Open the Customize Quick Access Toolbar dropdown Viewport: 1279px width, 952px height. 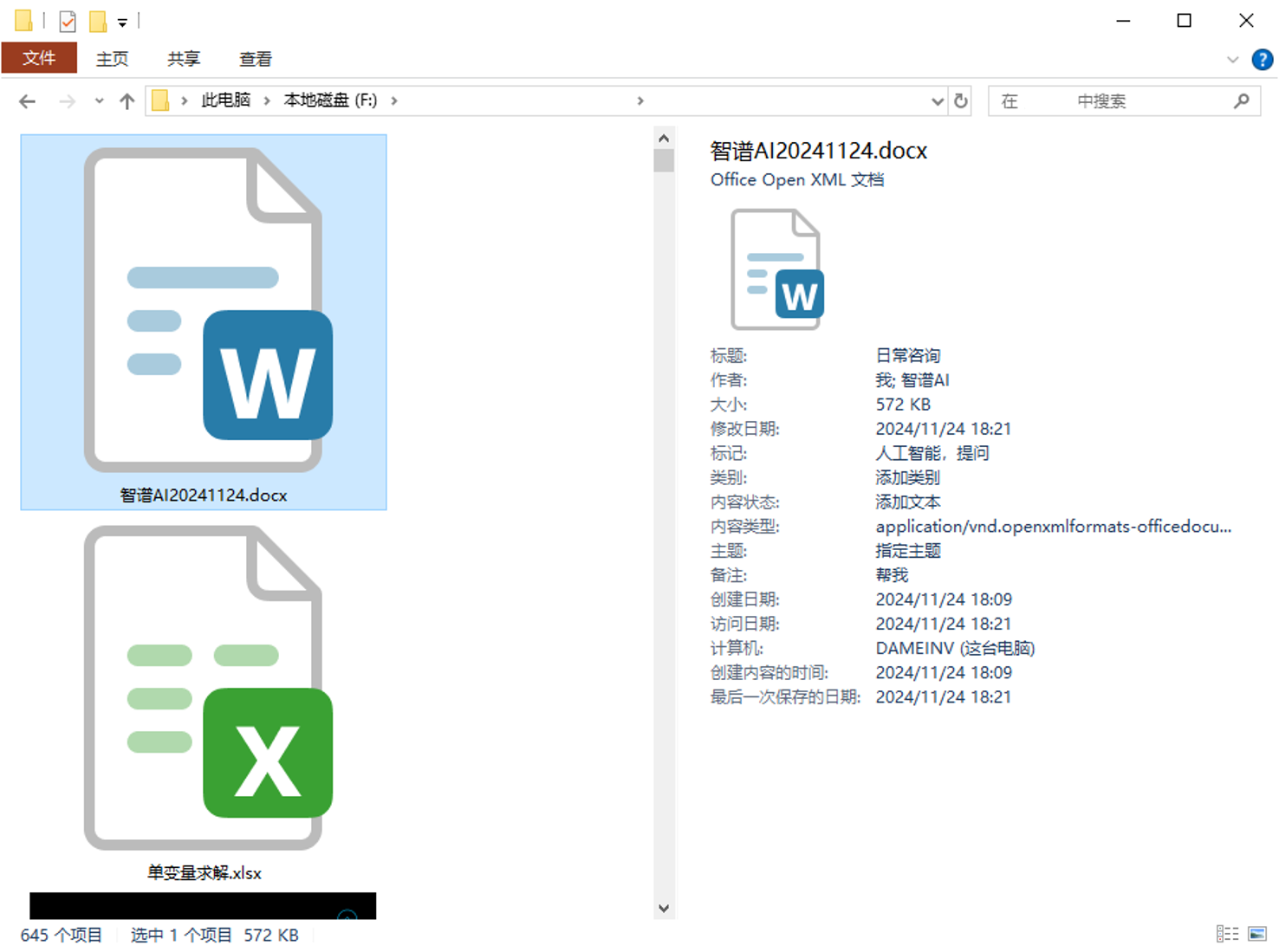122,23
